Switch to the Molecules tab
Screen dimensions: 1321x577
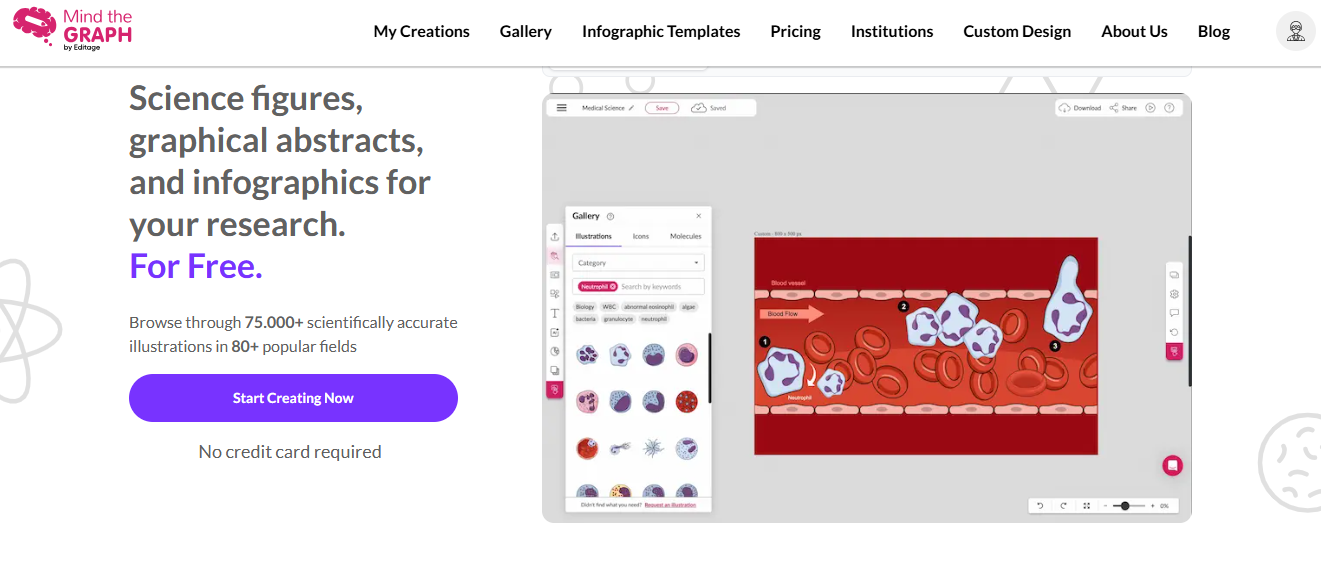click(685, 237)
